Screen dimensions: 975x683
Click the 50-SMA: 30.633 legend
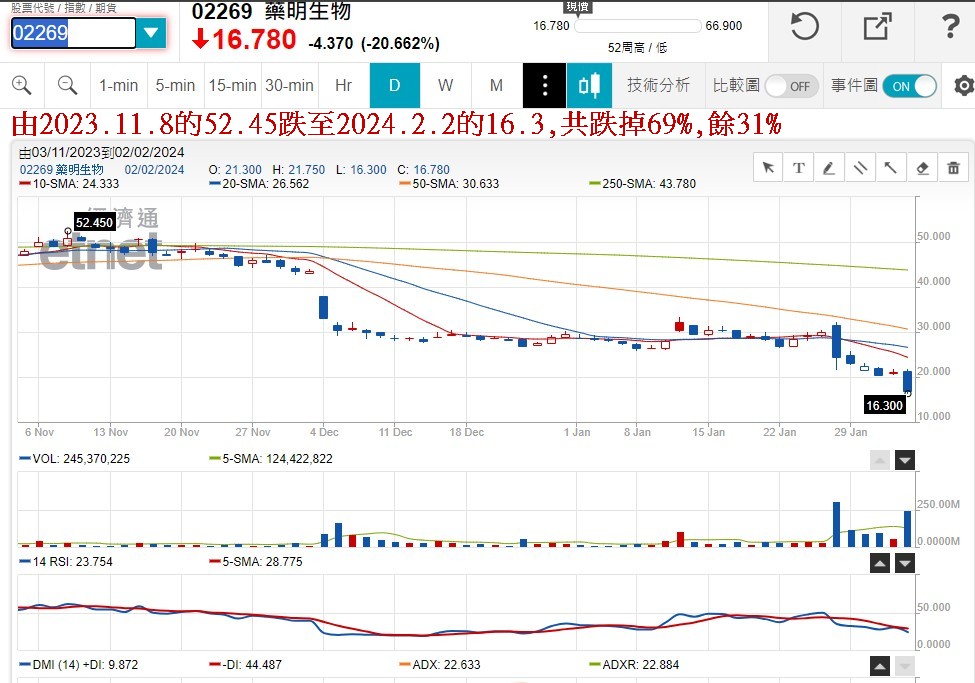[x=450, y=184]
